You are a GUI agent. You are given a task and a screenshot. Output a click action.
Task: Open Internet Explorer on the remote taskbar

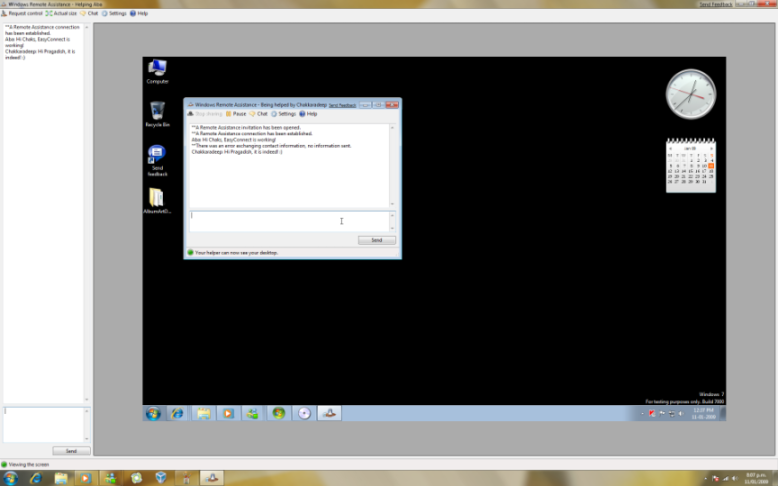[x=177, y=413]
